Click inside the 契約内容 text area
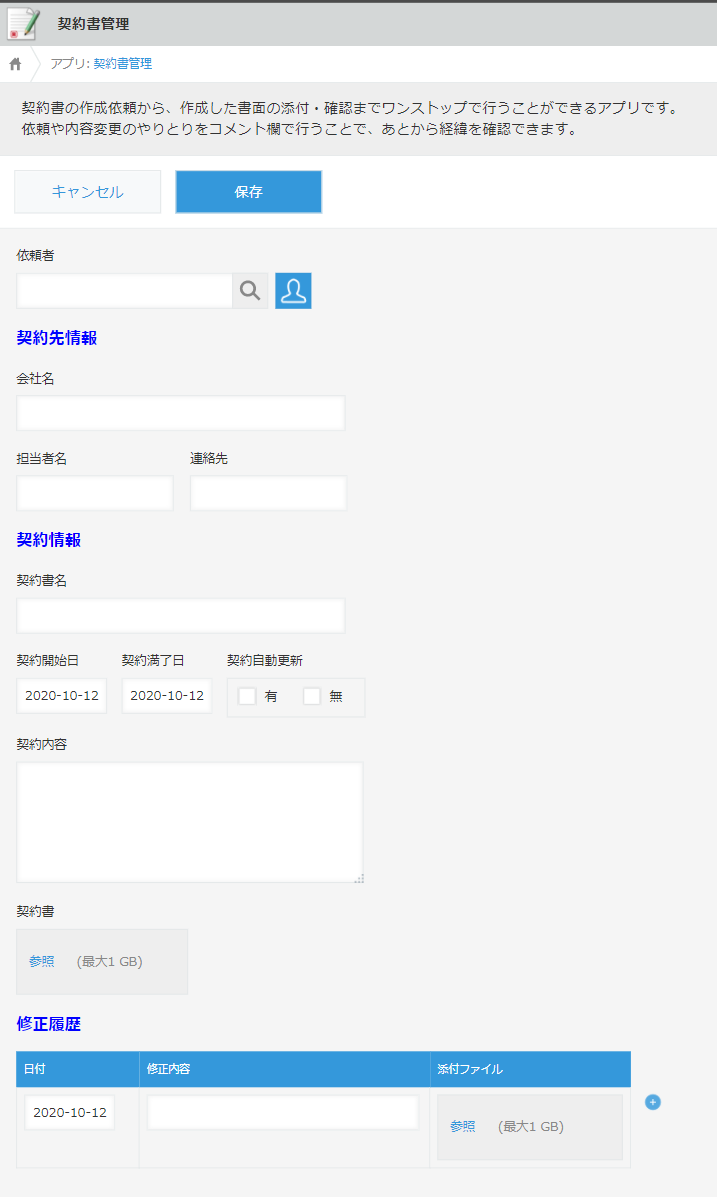The image size is (717, 1197). [x=190, y=822]
